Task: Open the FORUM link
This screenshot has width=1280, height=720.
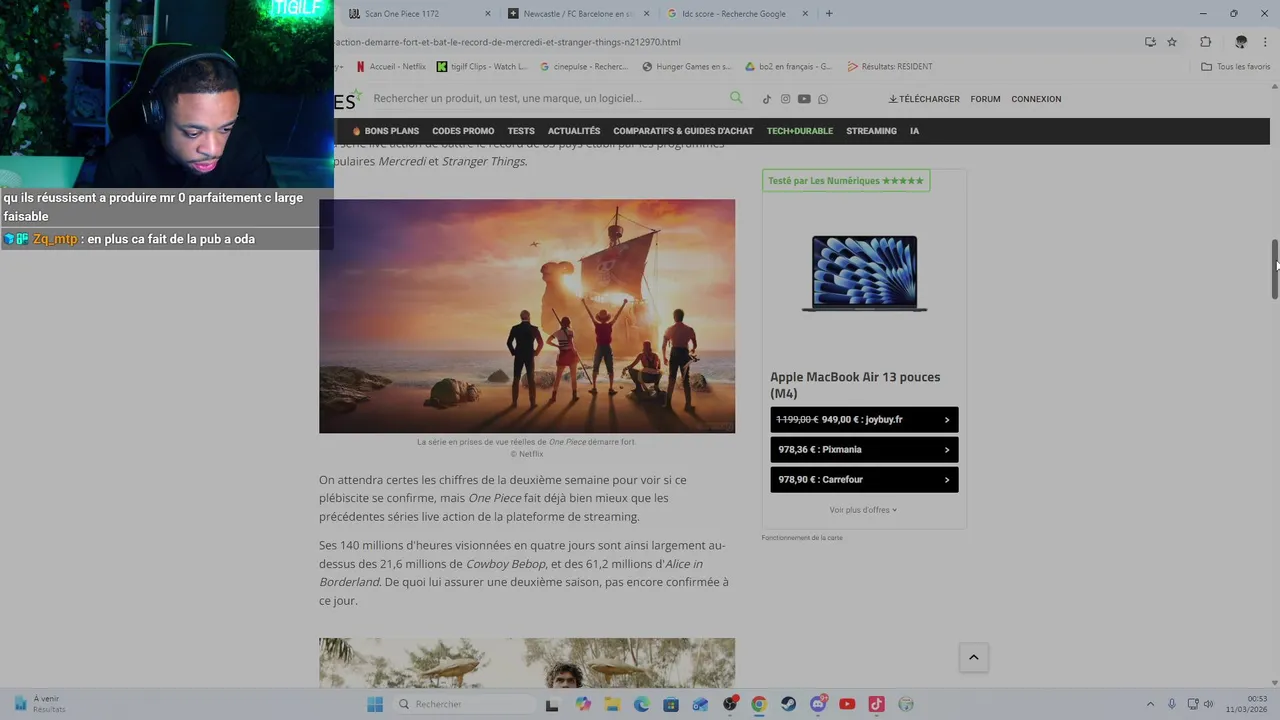Action: [x=985, y=99]
